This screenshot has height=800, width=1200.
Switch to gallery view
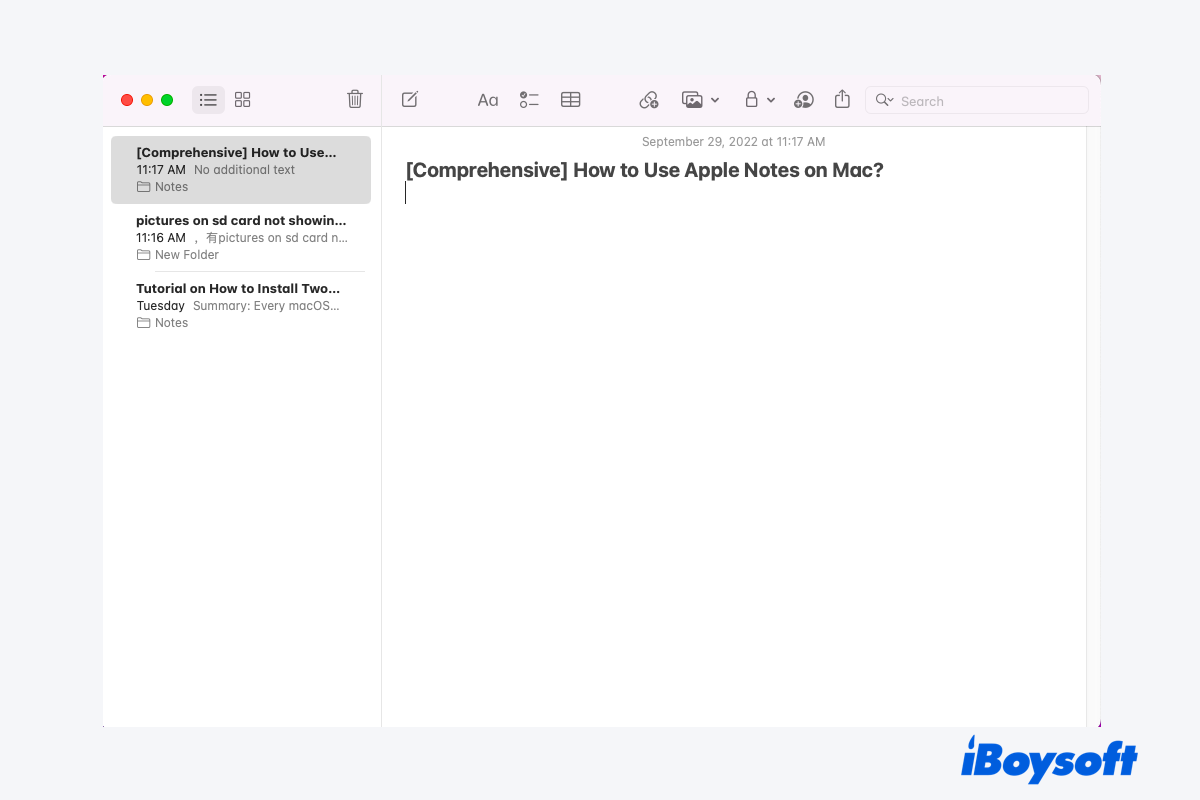[x=242, y=99]
